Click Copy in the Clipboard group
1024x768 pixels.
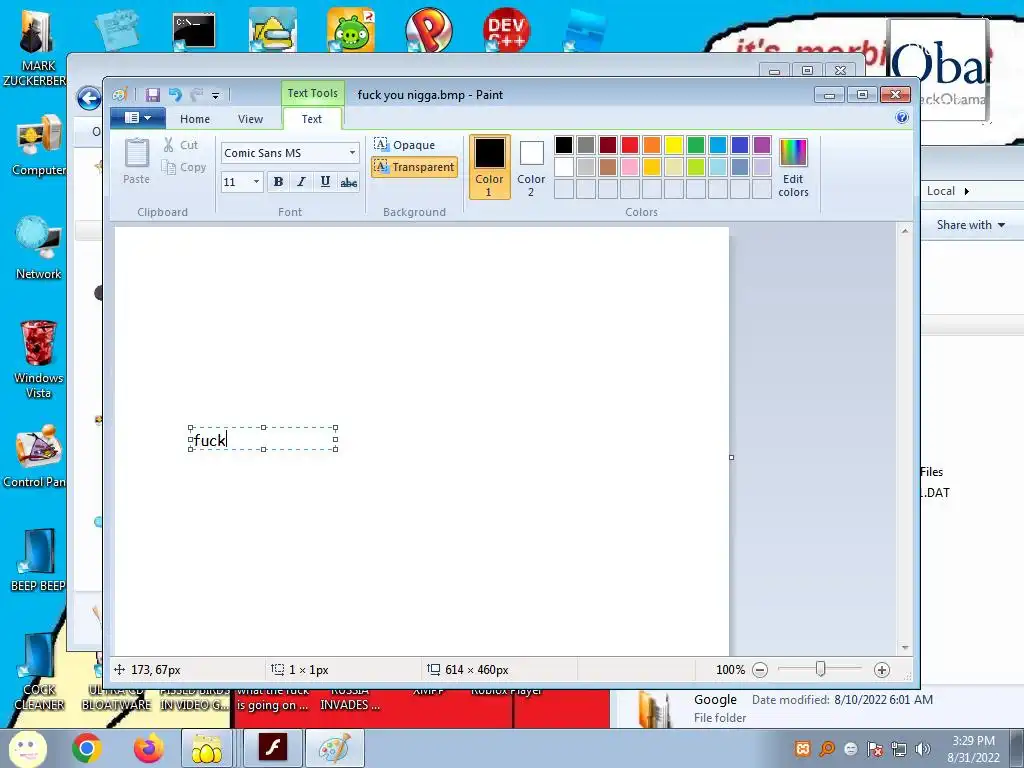click(184, 168)
